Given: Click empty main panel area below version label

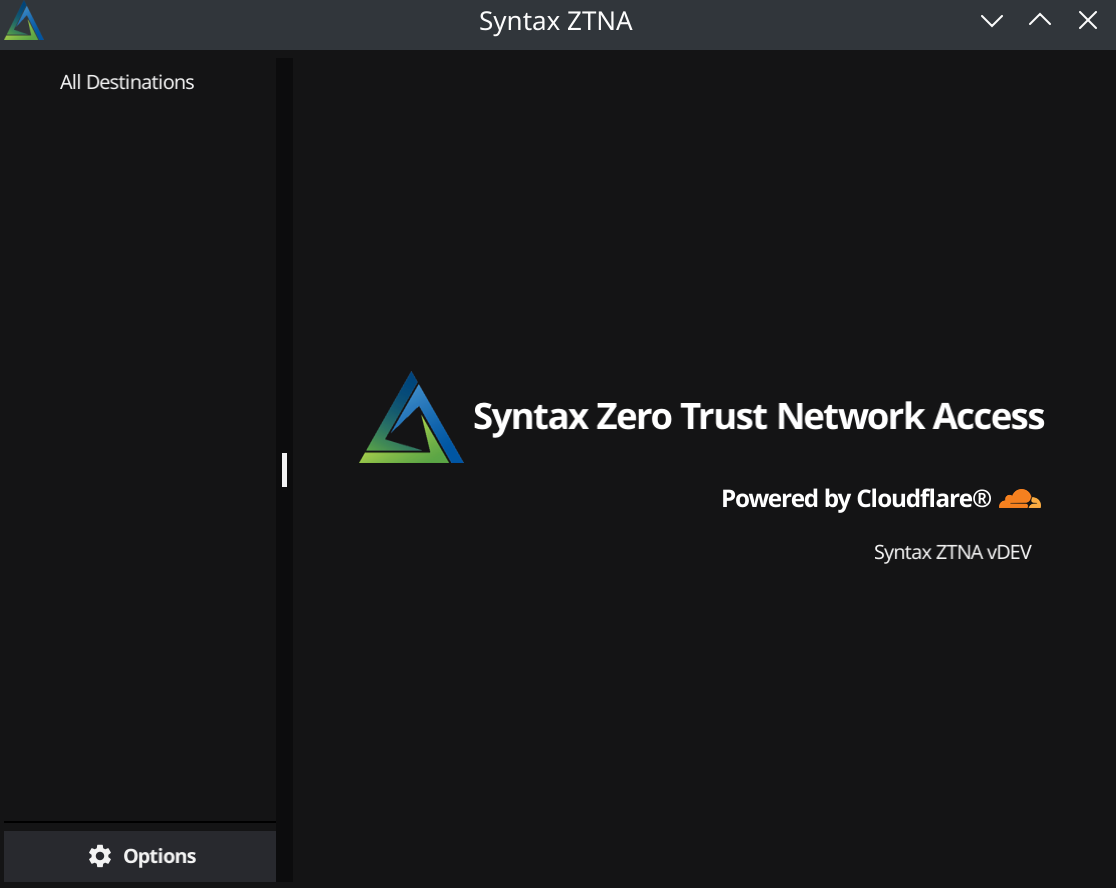Looking at the screenshot, I should 700,720.
